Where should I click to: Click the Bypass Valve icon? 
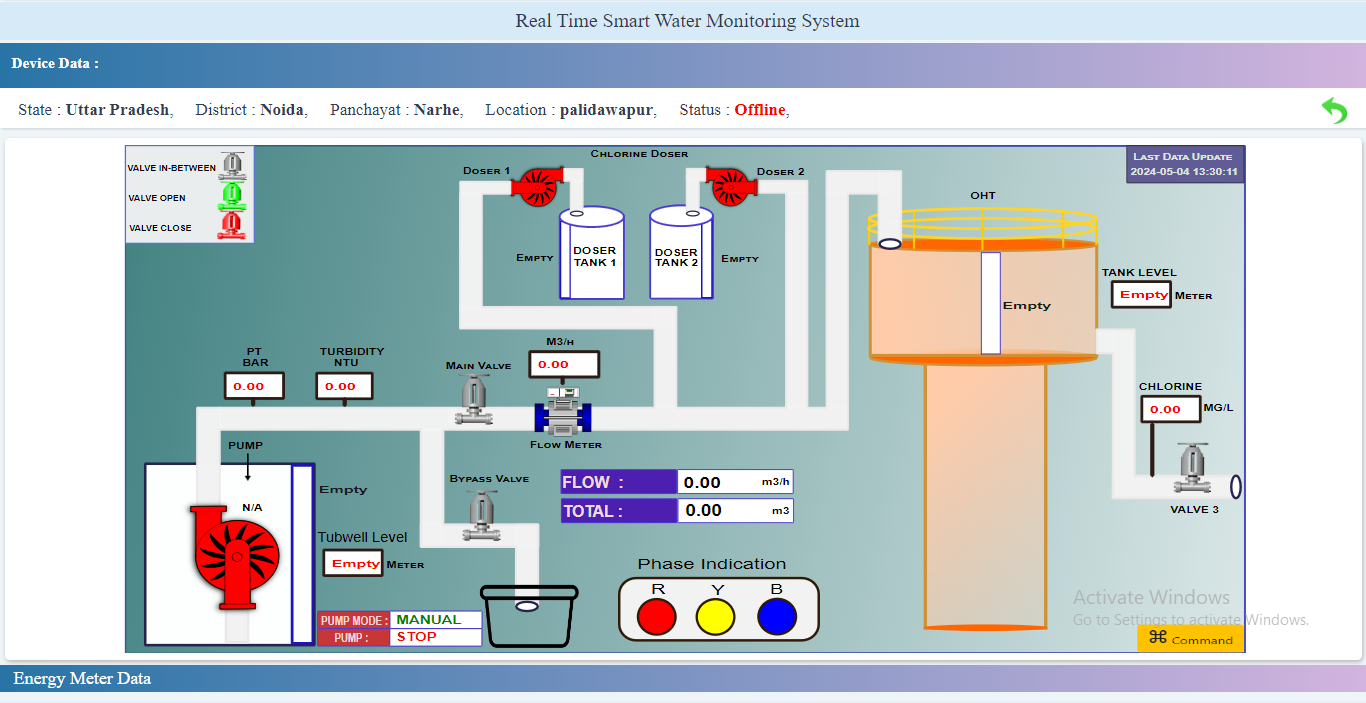[481, 515]
